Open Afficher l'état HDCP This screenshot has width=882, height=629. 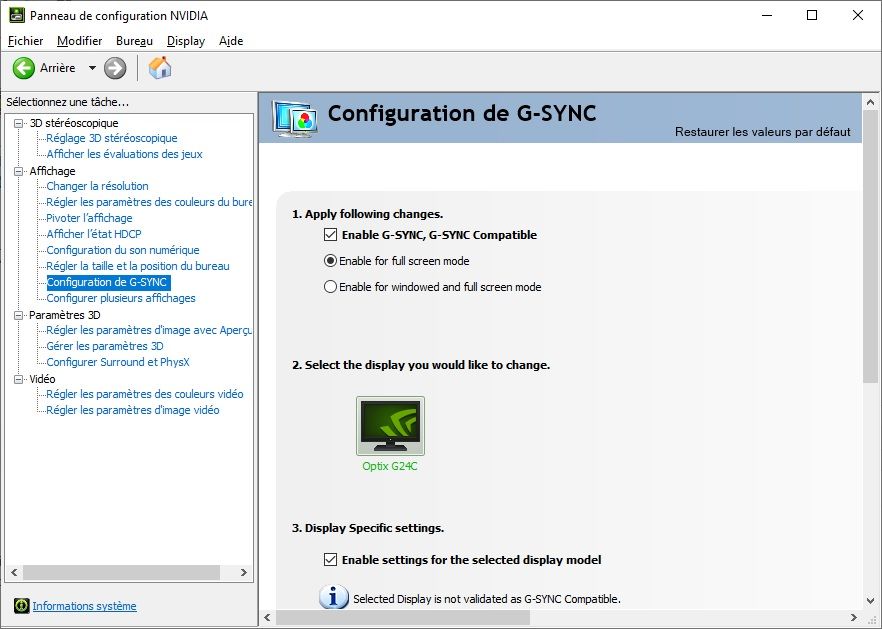click(94, 233)
